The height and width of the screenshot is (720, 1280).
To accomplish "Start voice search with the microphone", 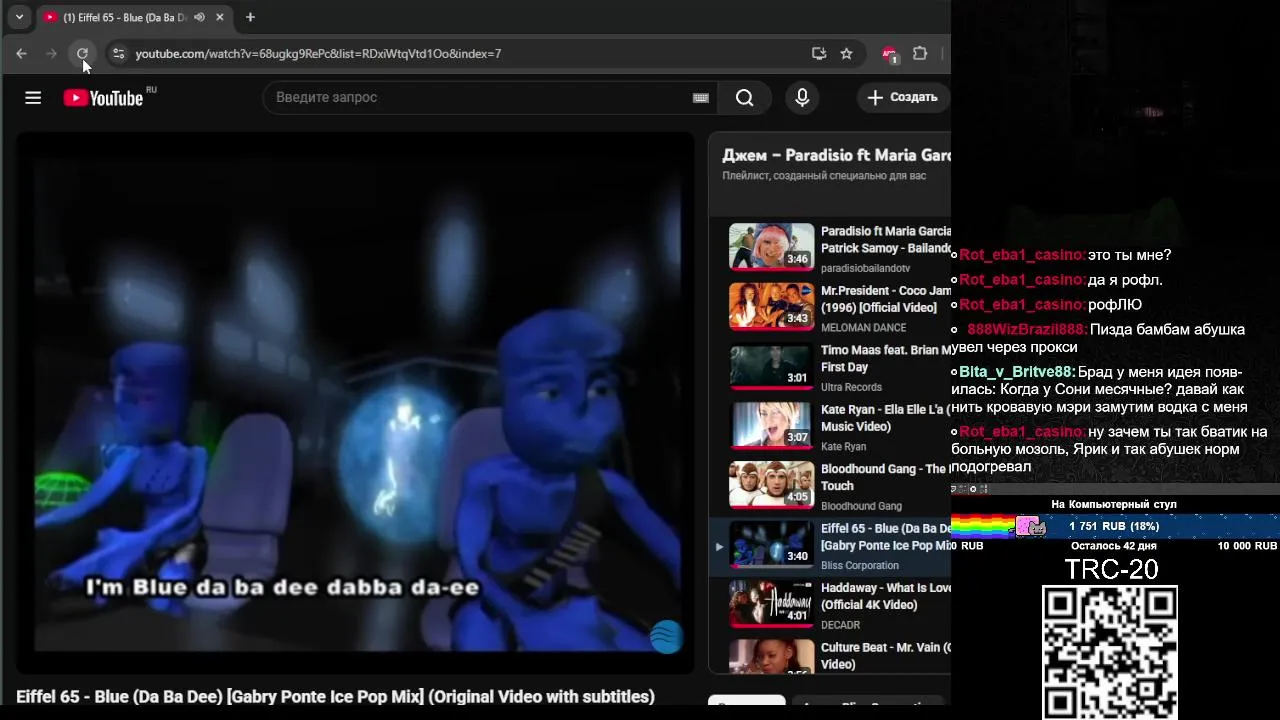I will (x=802, y=97).
